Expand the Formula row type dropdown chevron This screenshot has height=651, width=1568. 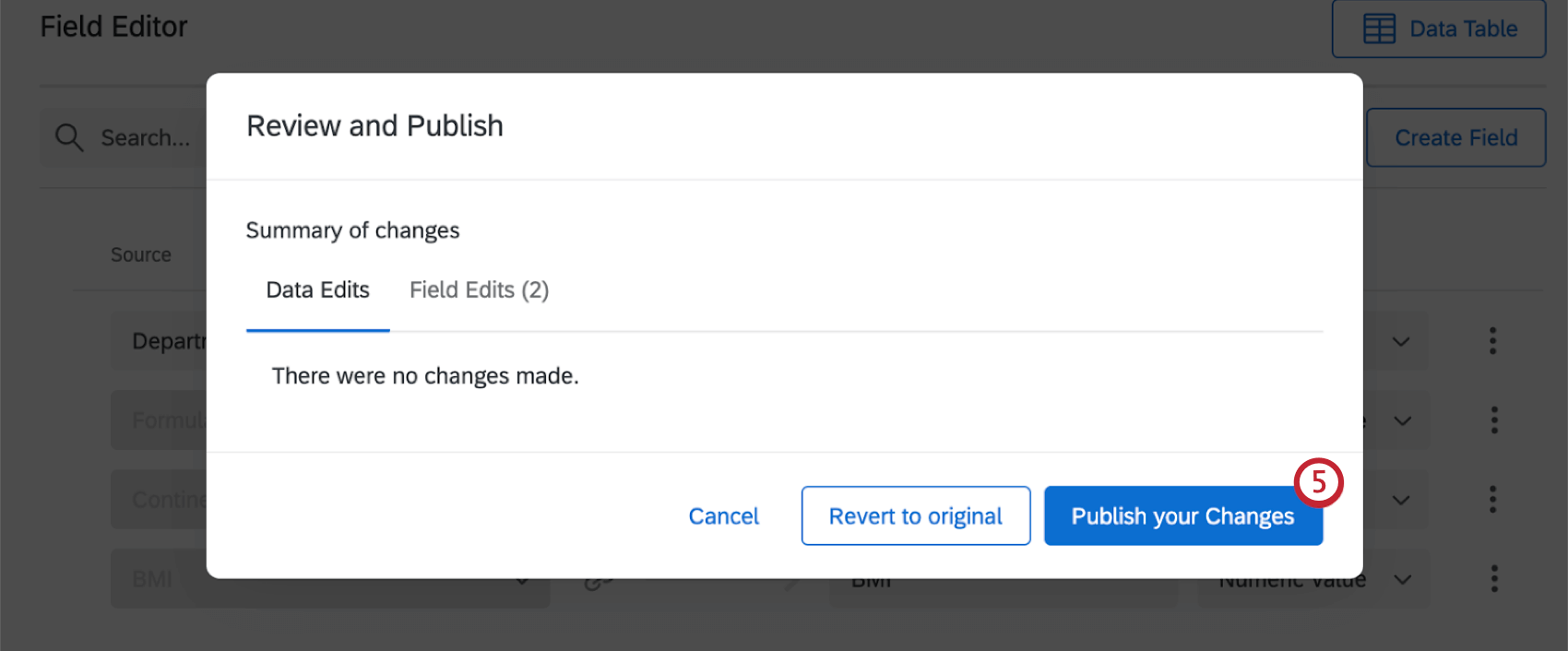tap(1402, 421)
